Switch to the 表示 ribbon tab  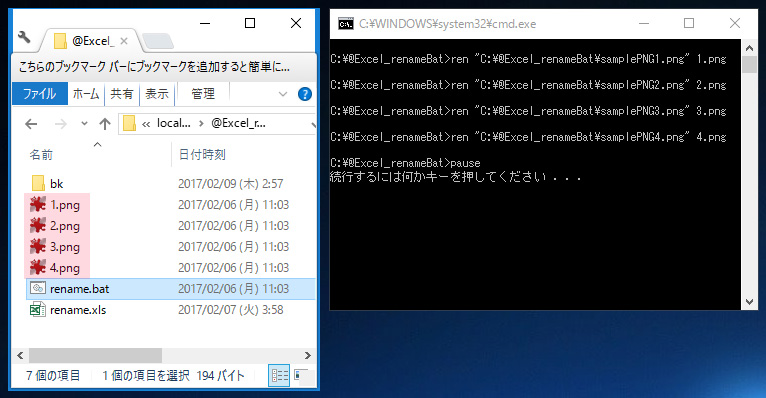(x=157, y=94)
